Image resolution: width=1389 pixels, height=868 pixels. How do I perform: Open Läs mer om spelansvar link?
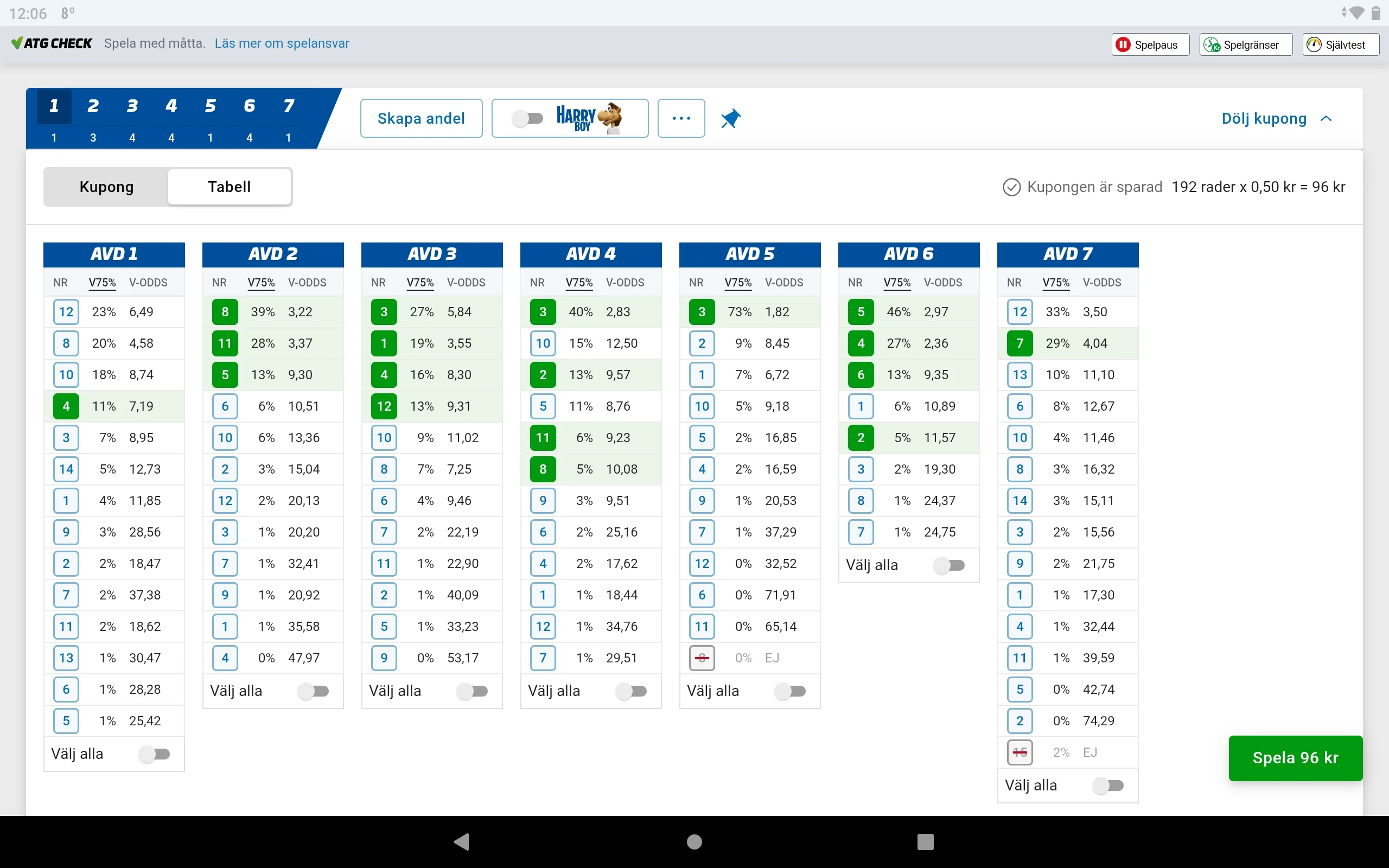[281, 43]
